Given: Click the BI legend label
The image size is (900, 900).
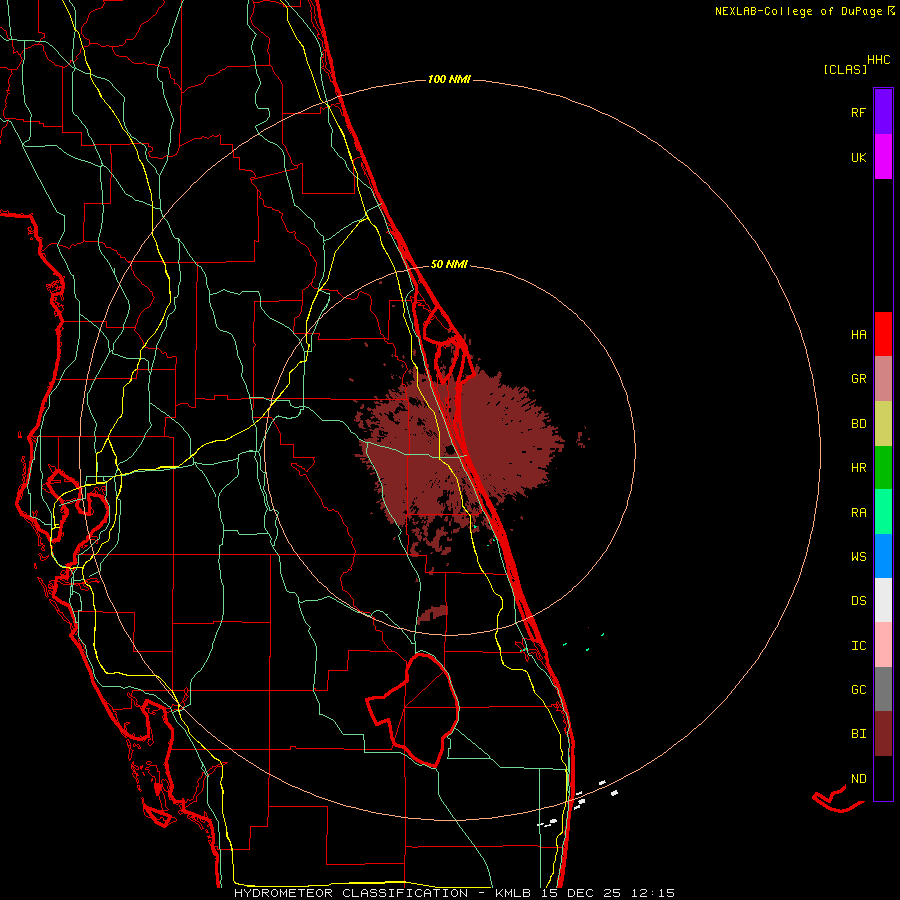Looking at the screenshot, I should 858,734.
